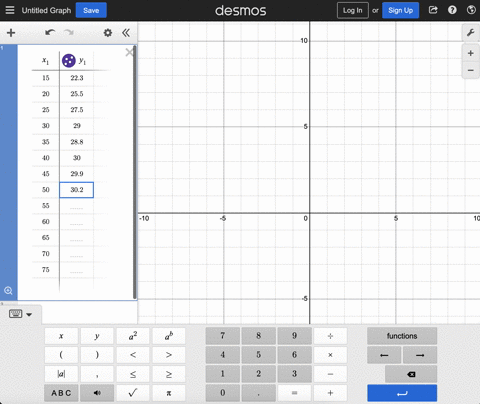The image size is (480, 404).
Task: Toggle the keyboard icon
Action: 16,314
